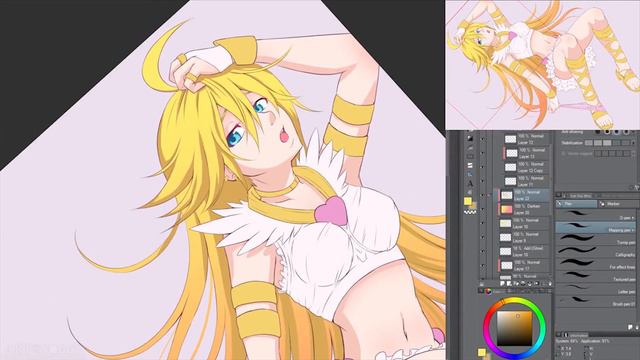Screen dimensions: 640x360
Task: Select the yellow main color swatch in toolbar
Action: click(x=468, y=201)
